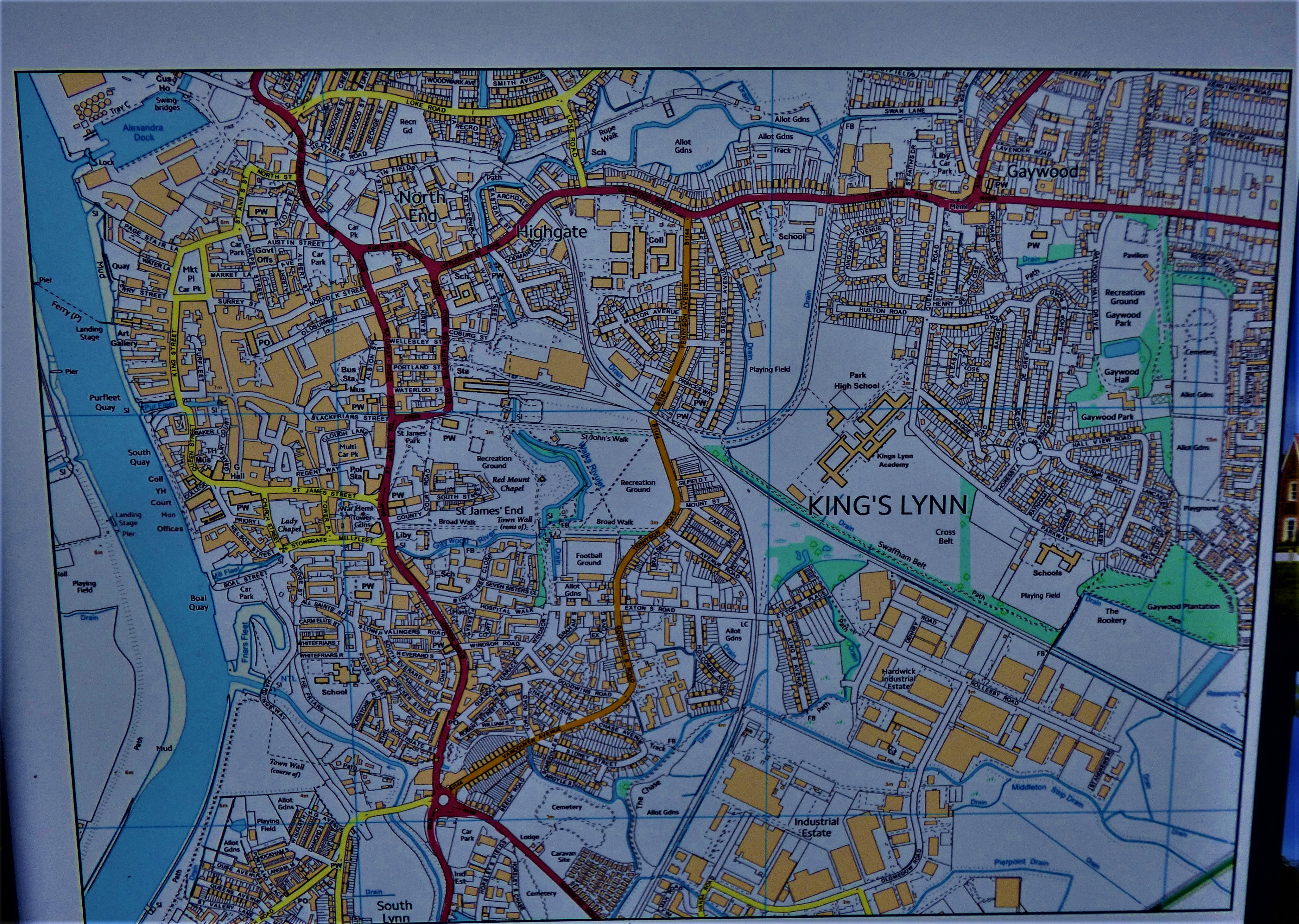1299x924 pixels.
Task: Click the Gaywood district label
Action: [1042, 171]
